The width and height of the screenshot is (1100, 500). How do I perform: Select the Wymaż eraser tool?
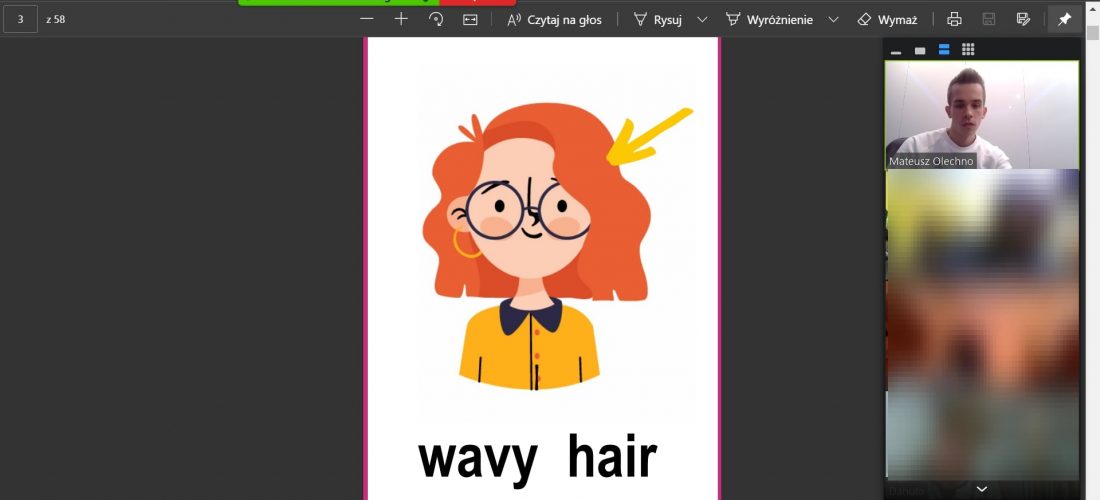[887, 20]
